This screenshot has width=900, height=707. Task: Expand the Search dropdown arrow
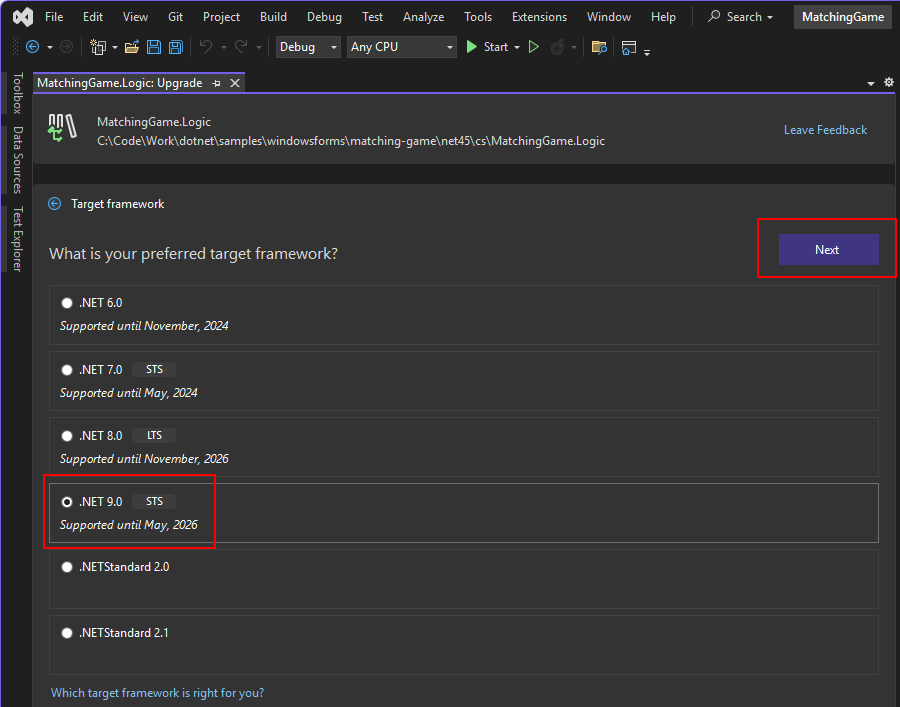coord(772,17)
